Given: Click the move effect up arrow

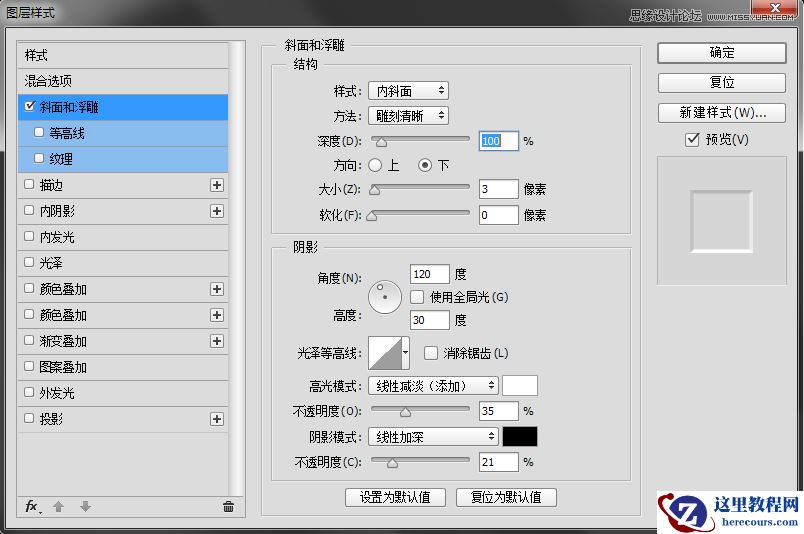Looking at the screenshot, I should [58, 507].
